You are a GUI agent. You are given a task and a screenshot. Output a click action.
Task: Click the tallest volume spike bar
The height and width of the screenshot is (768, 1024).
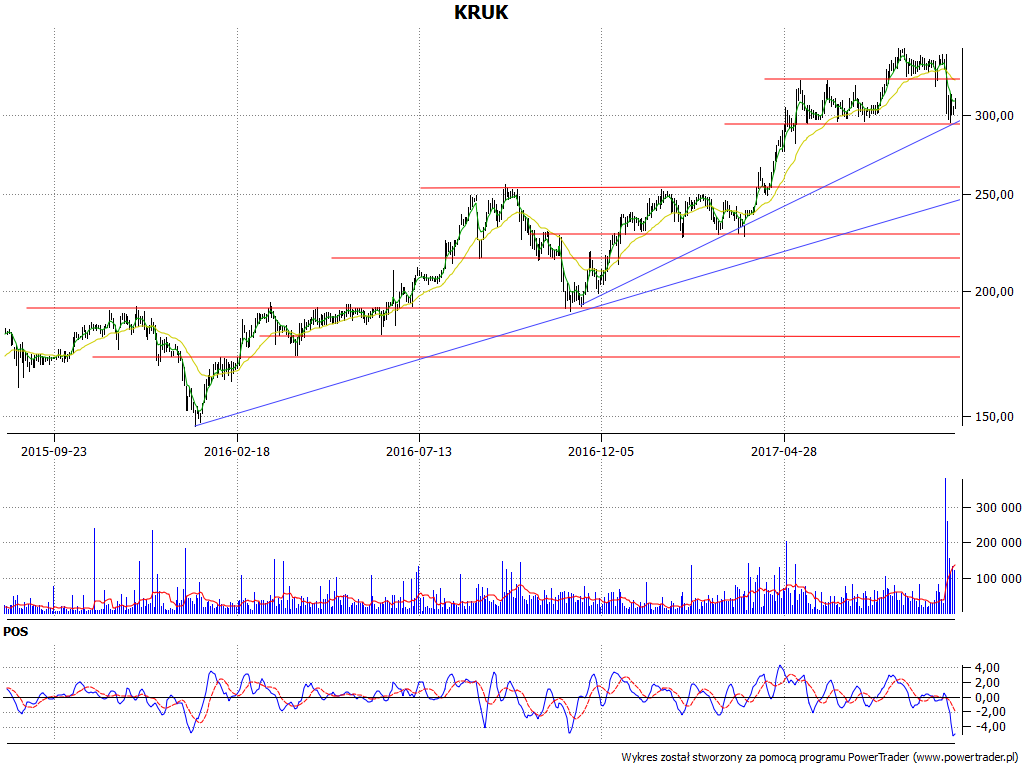click(x=945, y=545)
